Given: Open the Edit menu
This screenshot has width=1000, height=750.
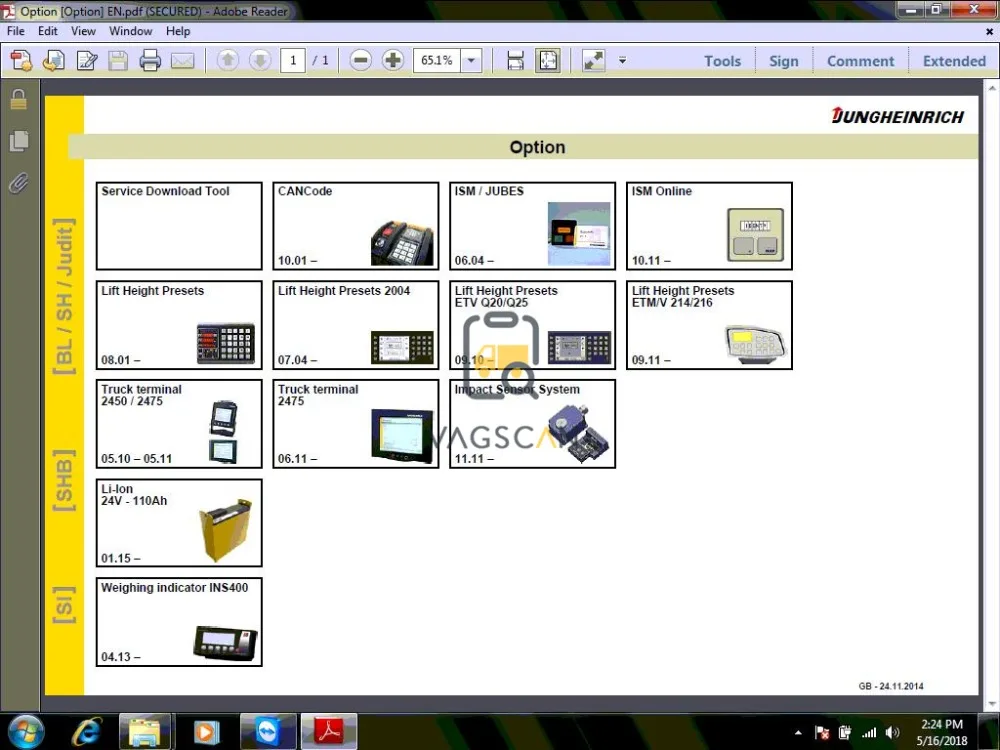Looking at the screenshot, I should 47,31.
